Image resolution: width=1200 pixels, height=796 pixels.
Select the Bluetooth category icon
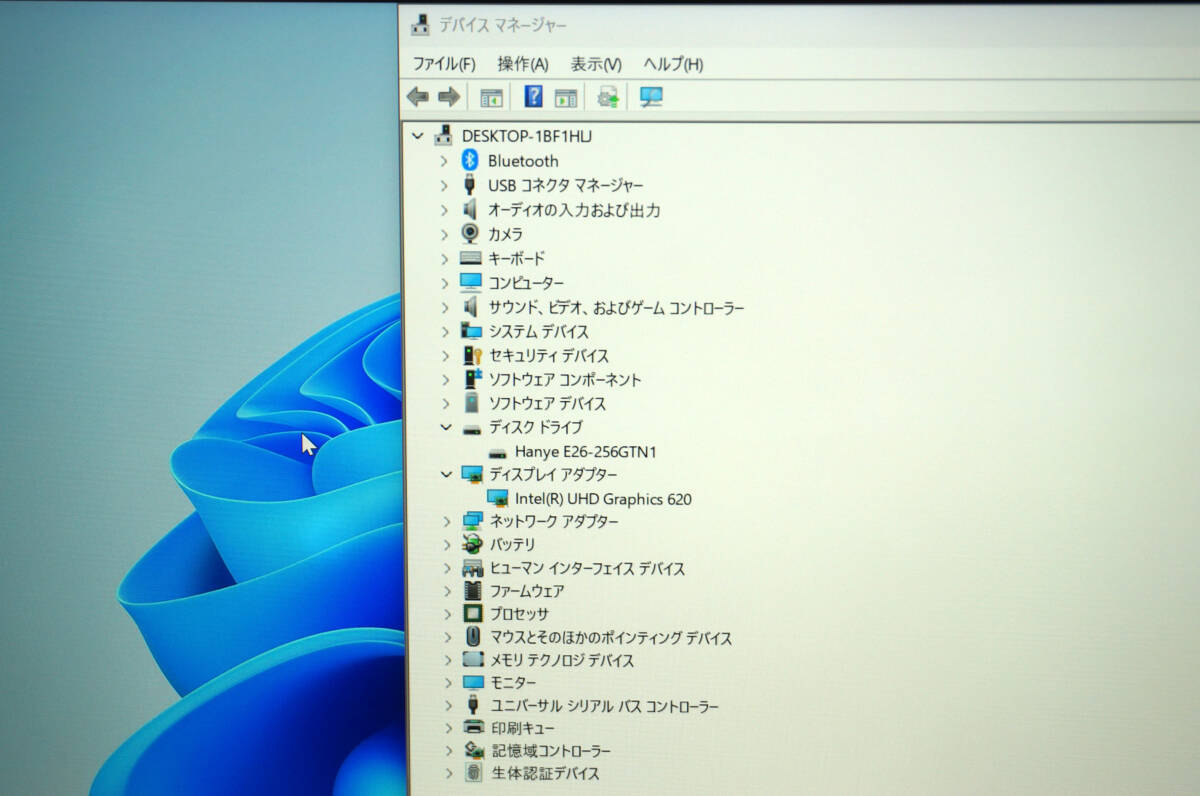click(x=470, y=160)
